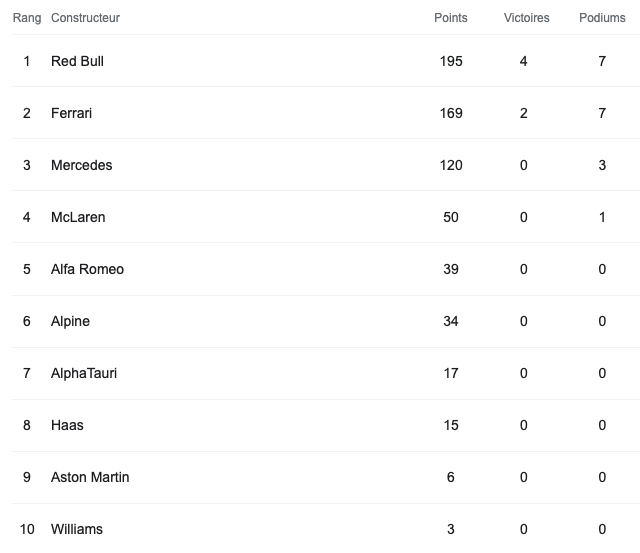Click the Constructeur column header
Screen dimensions: 640x553
click(x=85, y=18)
